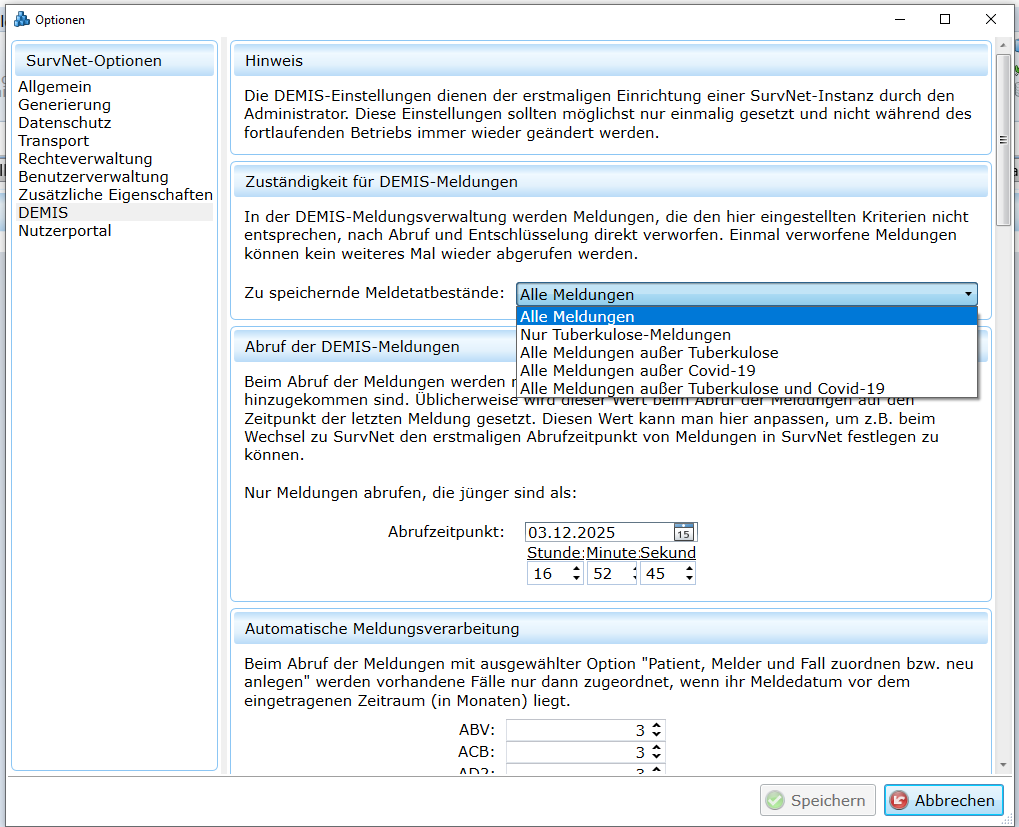Switch to the Datenschutz section
Image resolution: width=1019 pixels, height=827 pixels.
64,123
